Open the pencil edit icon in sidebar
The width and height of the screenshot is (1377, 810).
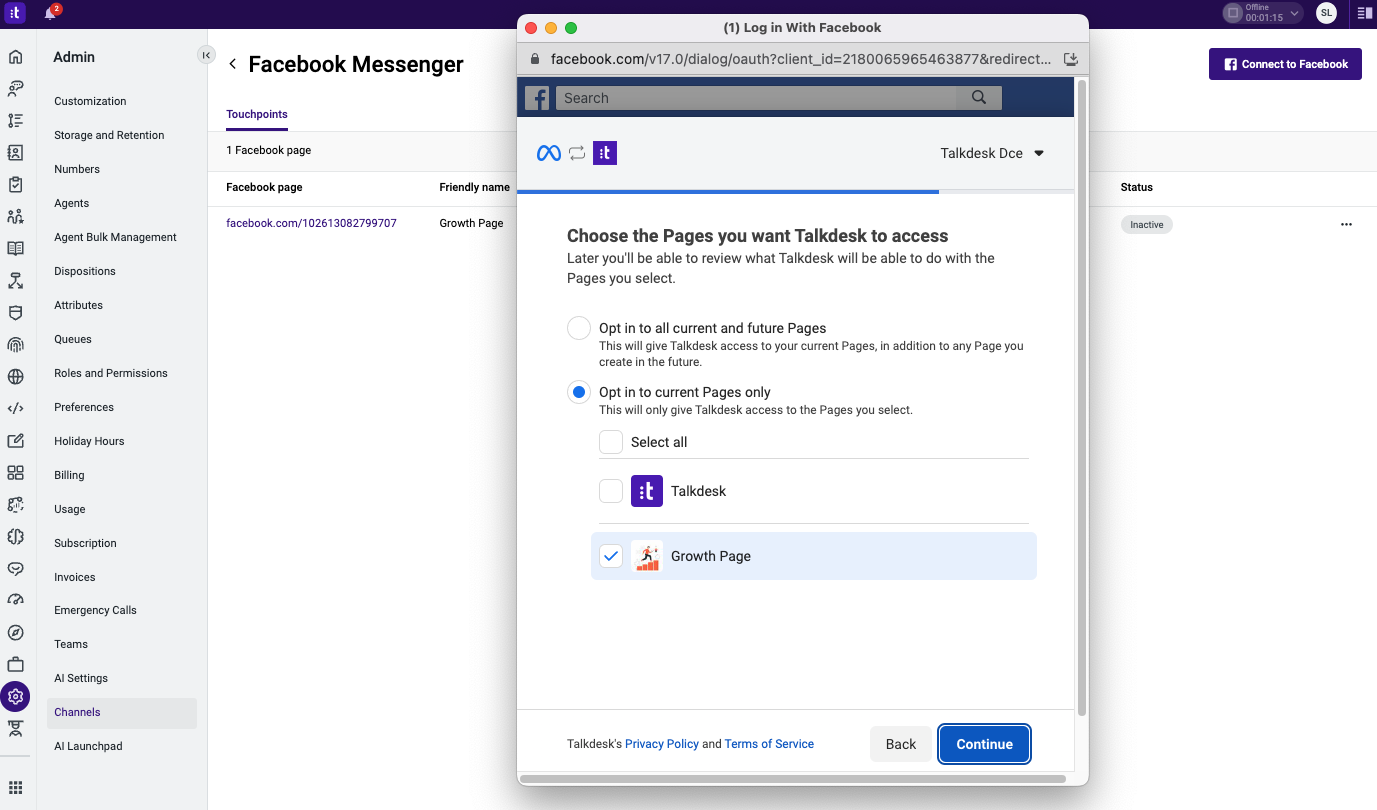(x=15, y=441)
